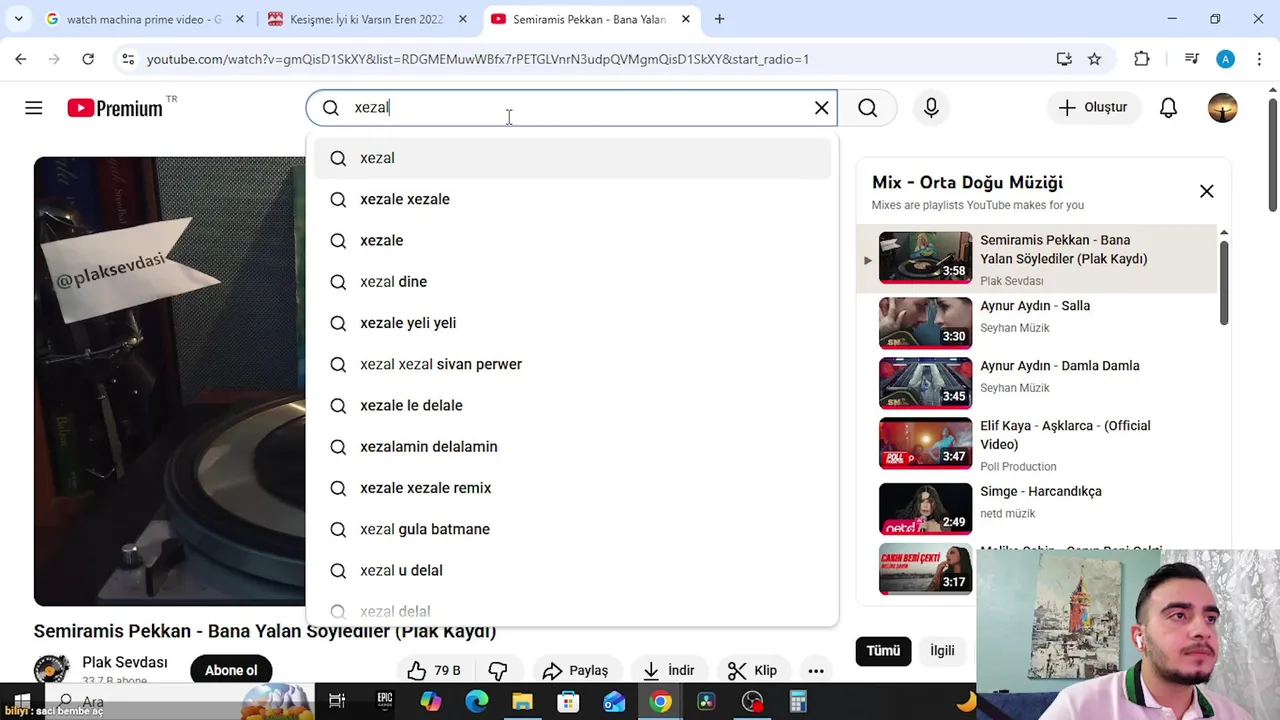Click the install app icon in address bar
The width and height of the screenshot is (1280, 720).
(x=1064, y=59)
